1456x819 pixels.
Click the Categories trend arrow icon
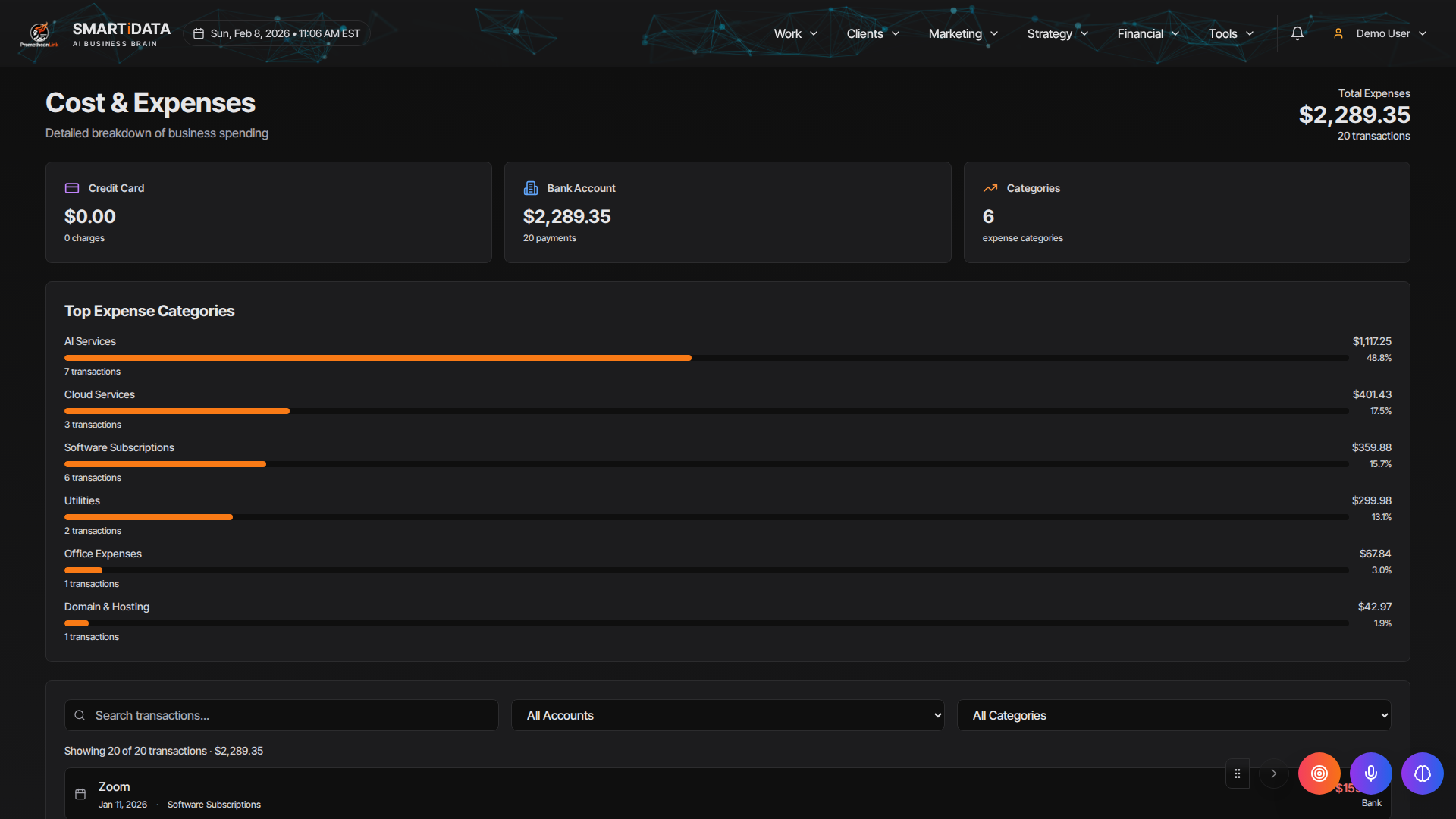[x=990, y=188]
